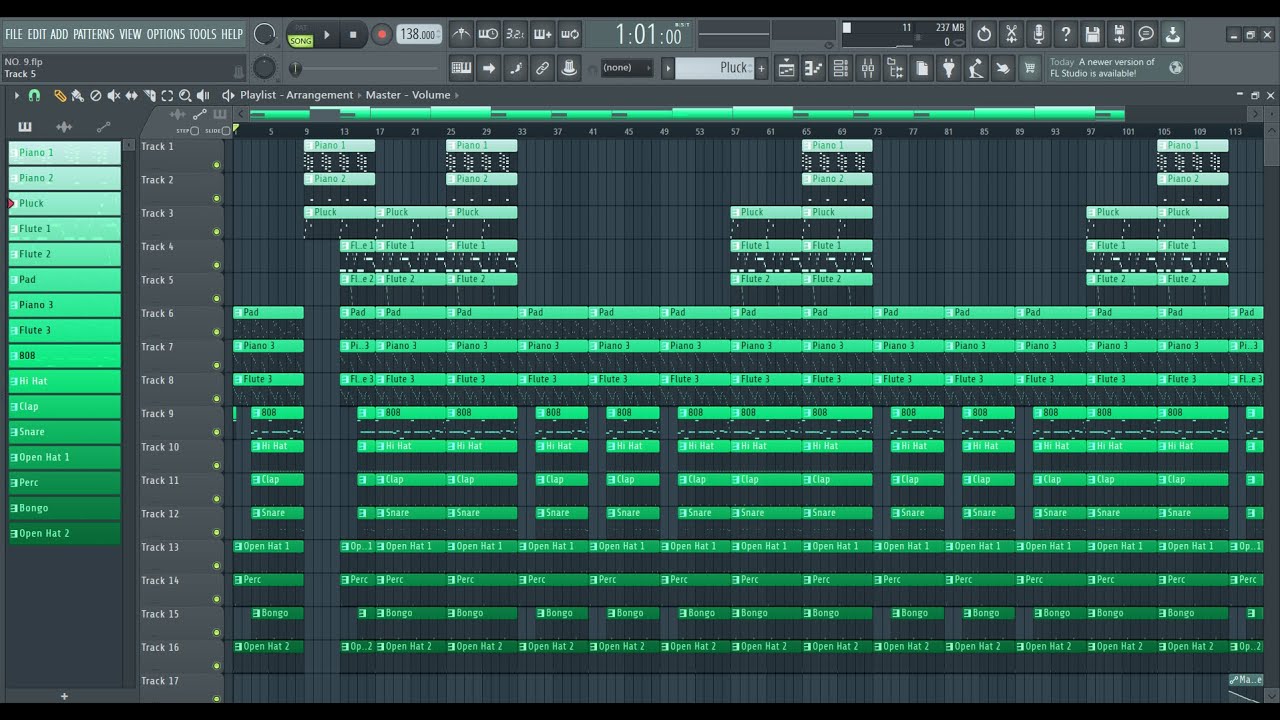This screenshot has width=1280, height=720.
Task: Select the pencil draw tool in playlist
Action: pos(60,95)
